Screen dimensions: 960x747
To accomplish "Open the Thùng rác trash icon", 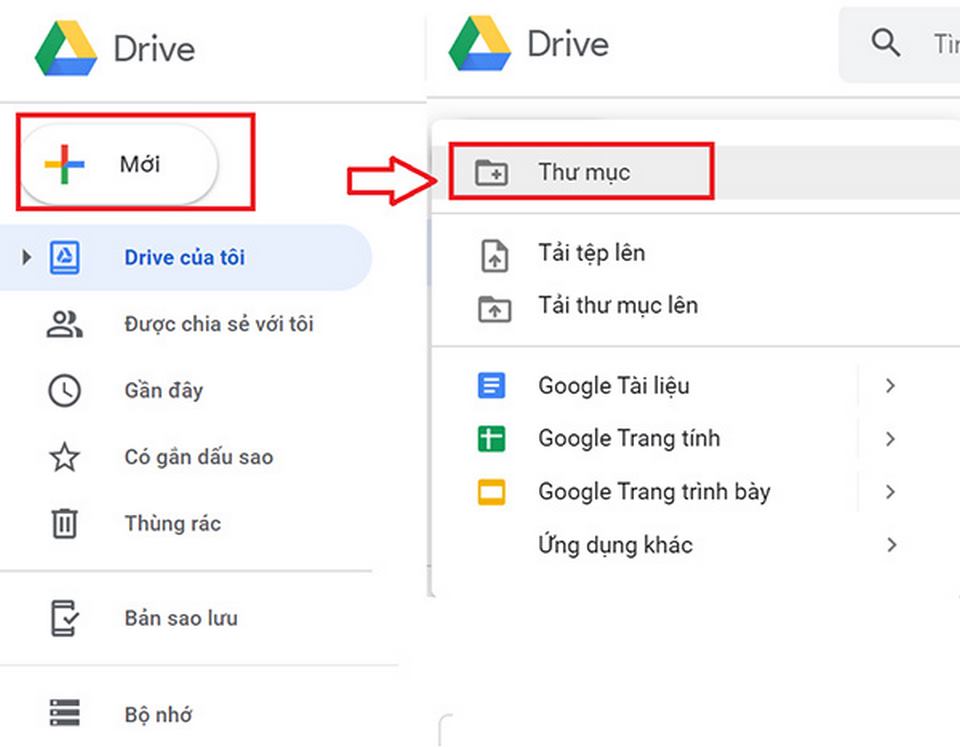I will [65, 523].
